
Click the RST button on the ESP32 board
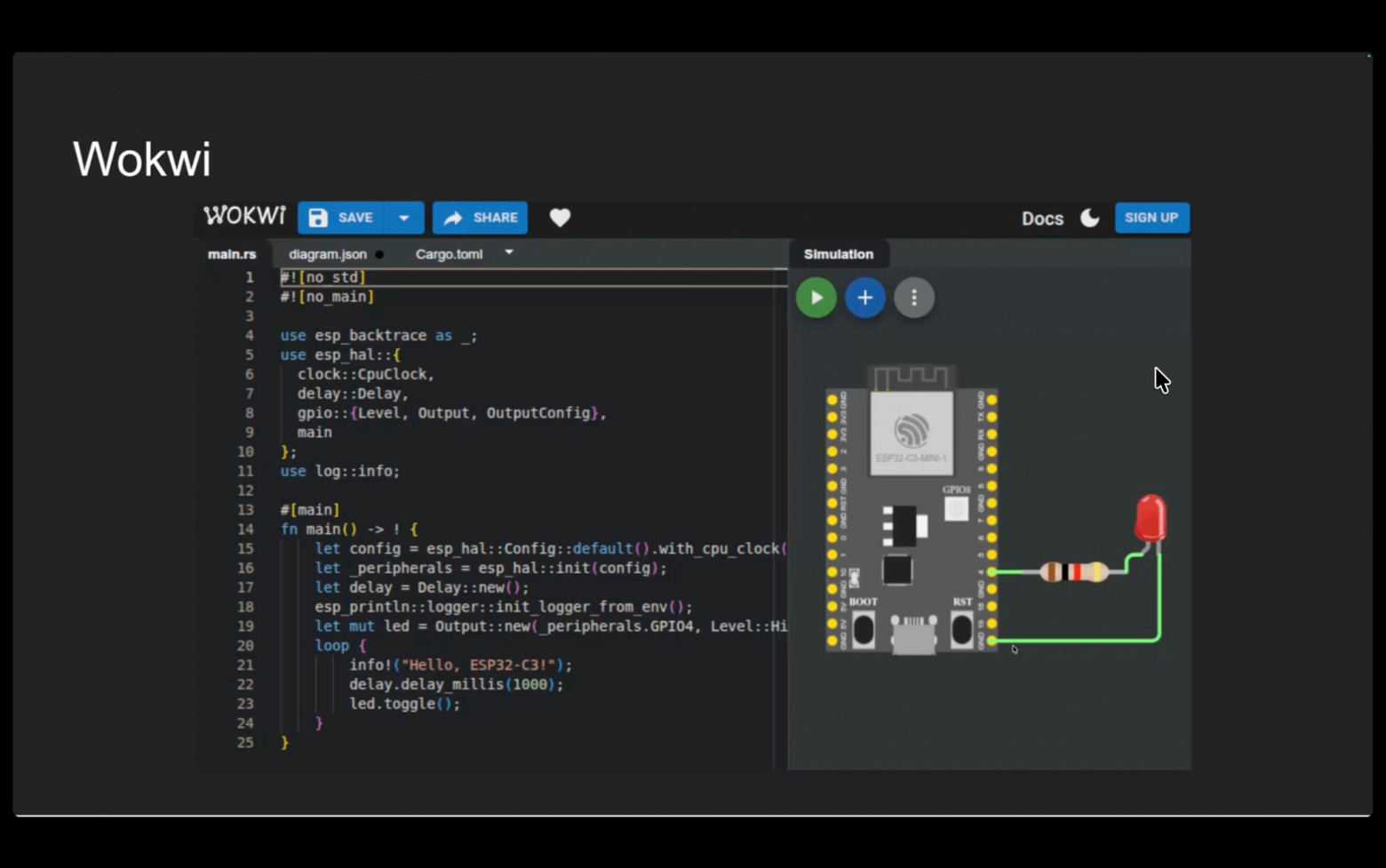[961, 630]
